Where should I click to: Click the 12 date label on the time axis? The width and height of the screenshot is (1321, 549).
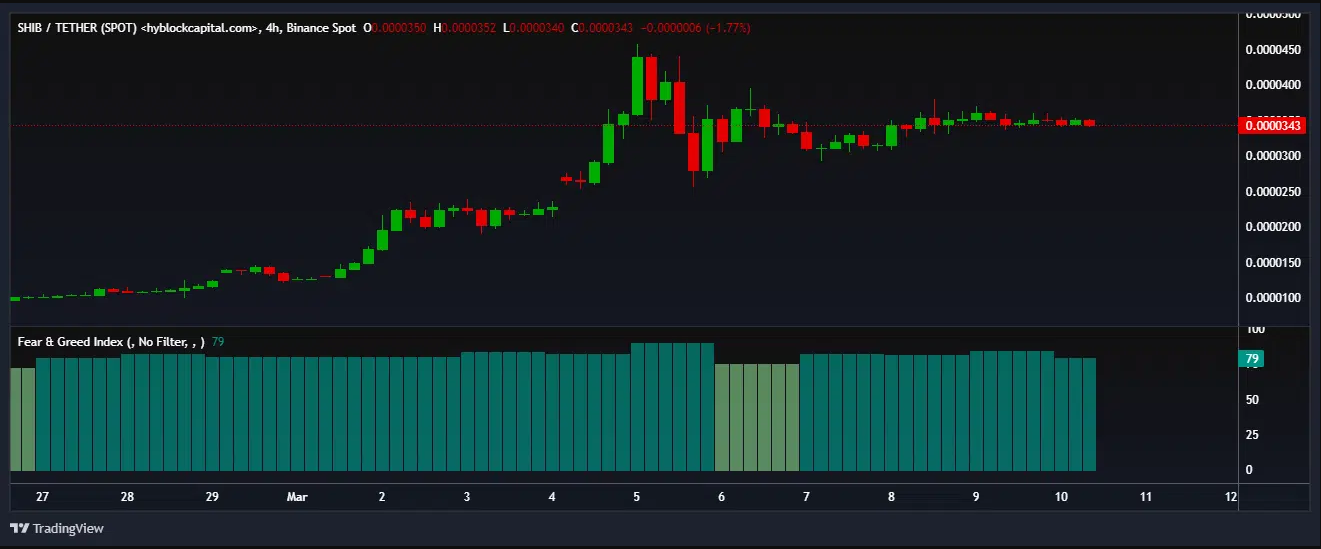coord(1231,497)
